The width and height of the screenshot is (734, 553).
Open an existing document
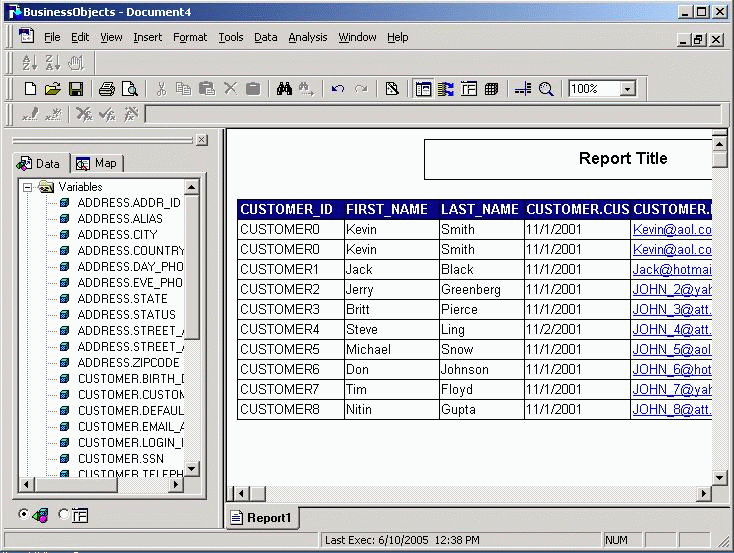tap(53, 88)
